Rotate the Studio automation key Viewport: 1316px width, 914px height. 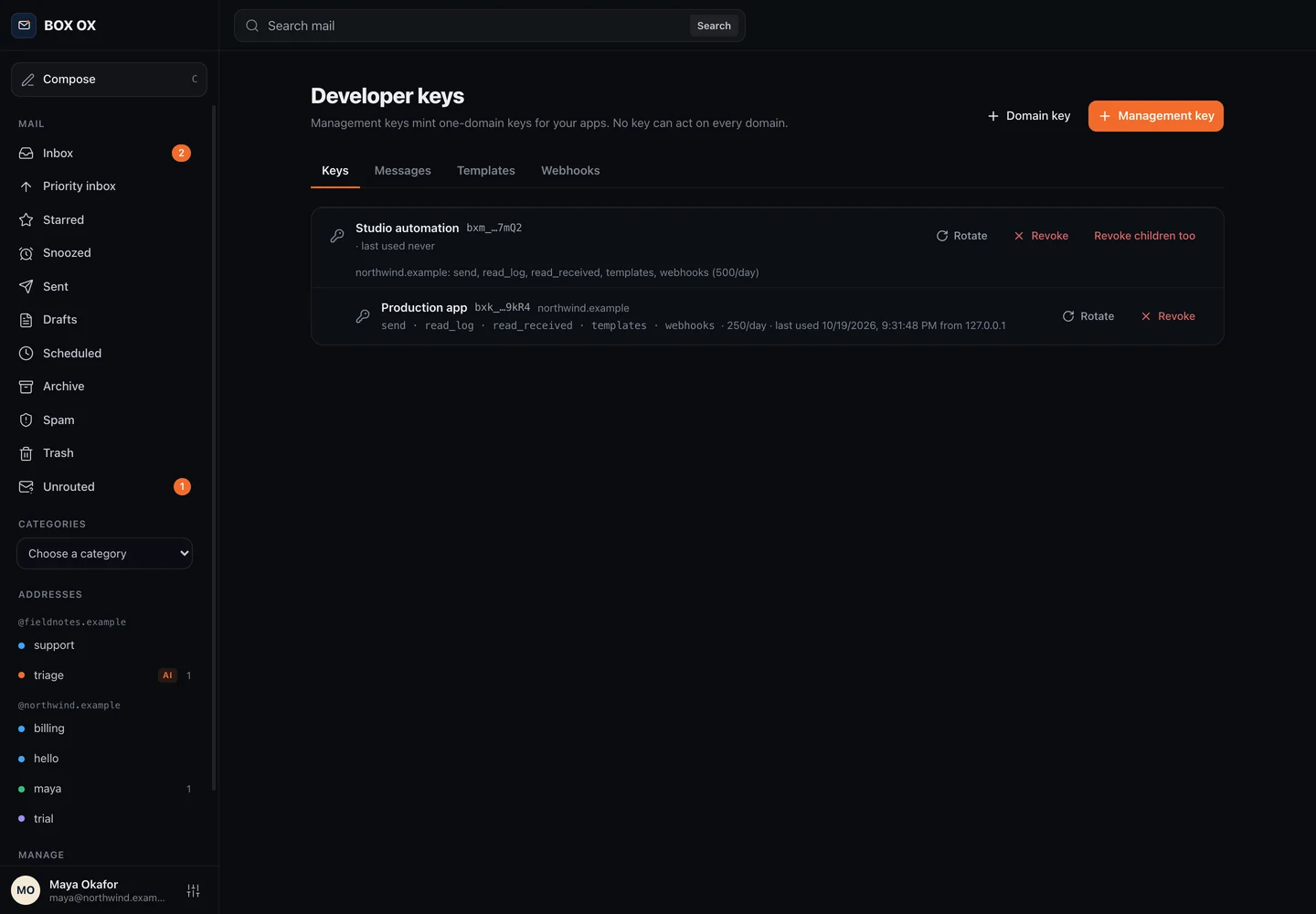click(961, 236)
